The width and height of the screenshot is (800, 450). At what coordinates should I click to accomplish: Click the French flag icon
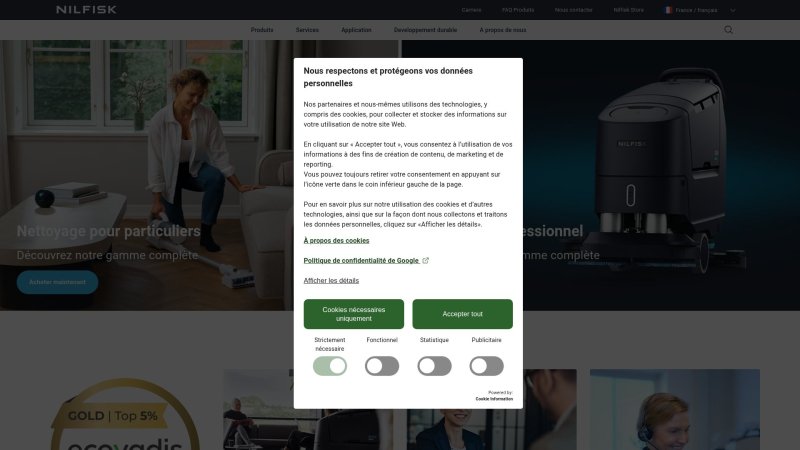click(x=668, y=10)
